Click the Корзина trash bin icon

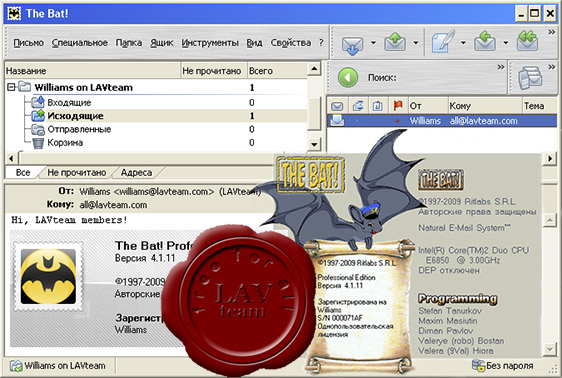point(38,143)
